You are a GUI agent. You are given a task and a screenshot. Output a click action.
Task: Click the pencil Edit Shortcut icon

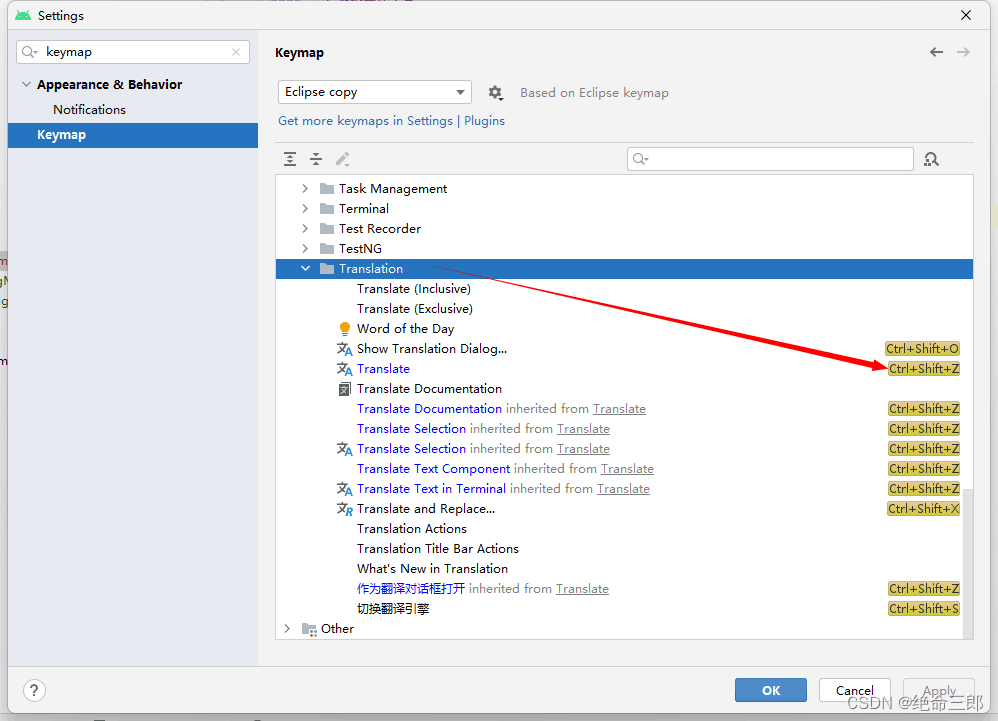(x=342, y=159)
